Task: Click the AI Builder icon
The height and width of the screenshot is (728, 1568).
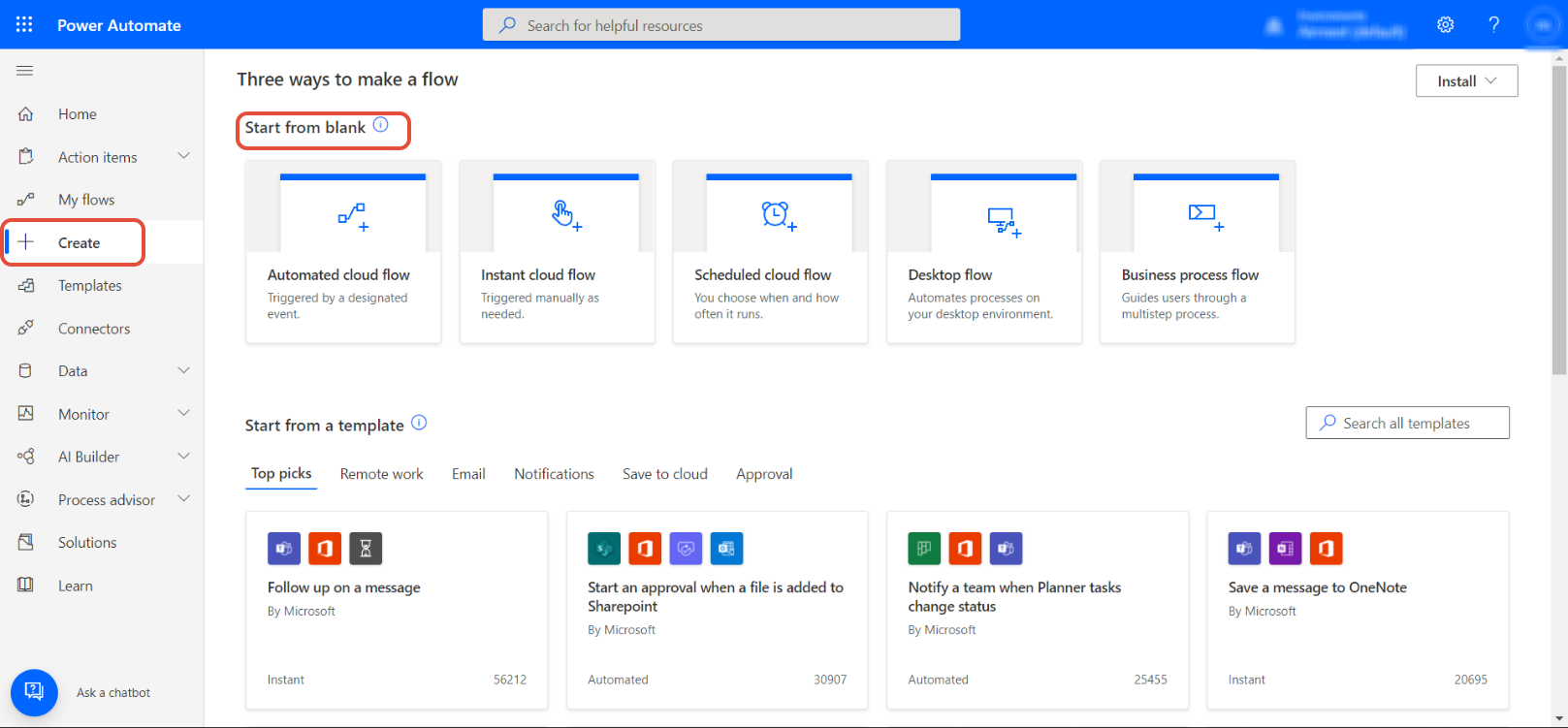Action: [x=26, y=457]
